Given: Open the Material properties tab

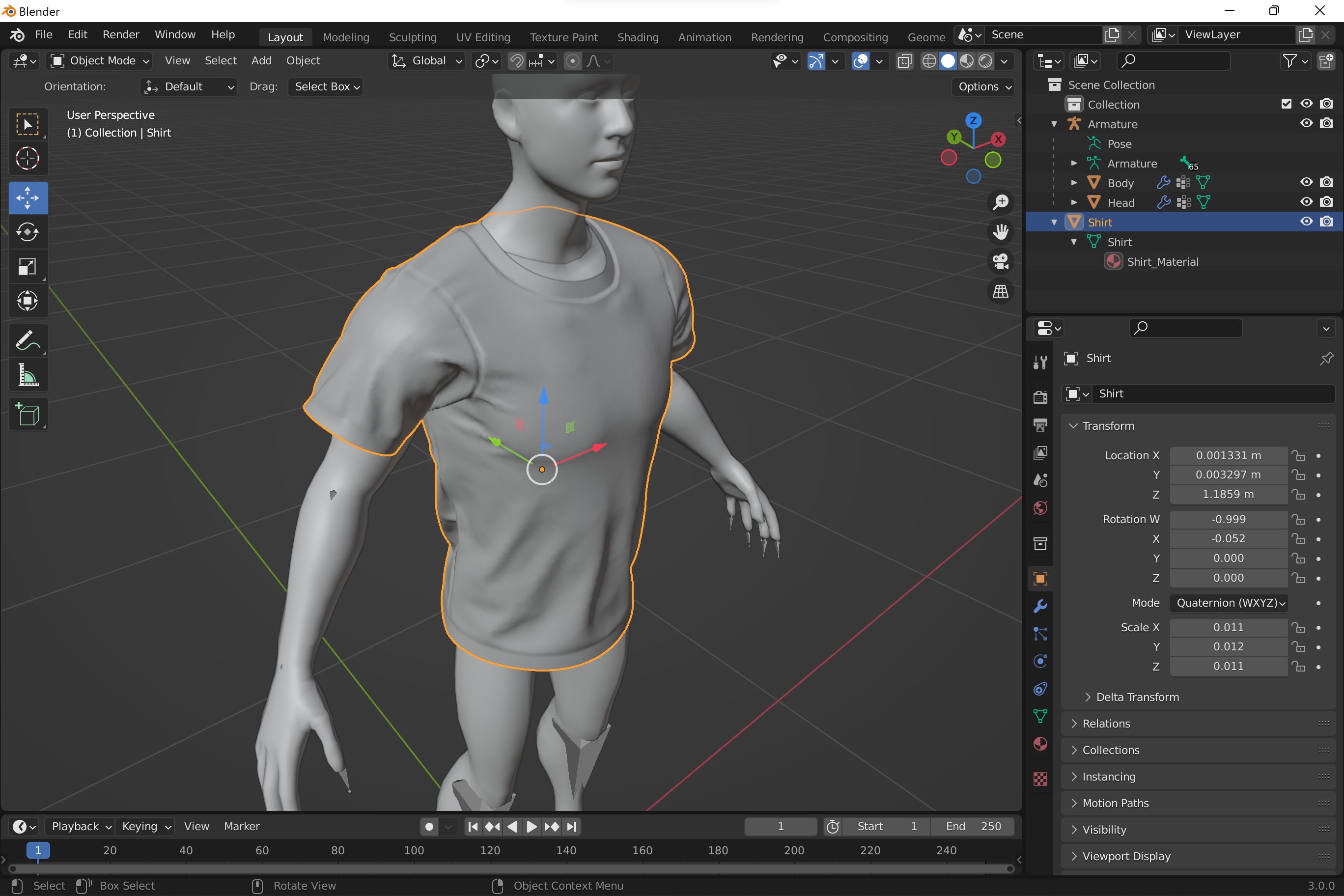Looking at the screenshot, I should click(1040, 743).
